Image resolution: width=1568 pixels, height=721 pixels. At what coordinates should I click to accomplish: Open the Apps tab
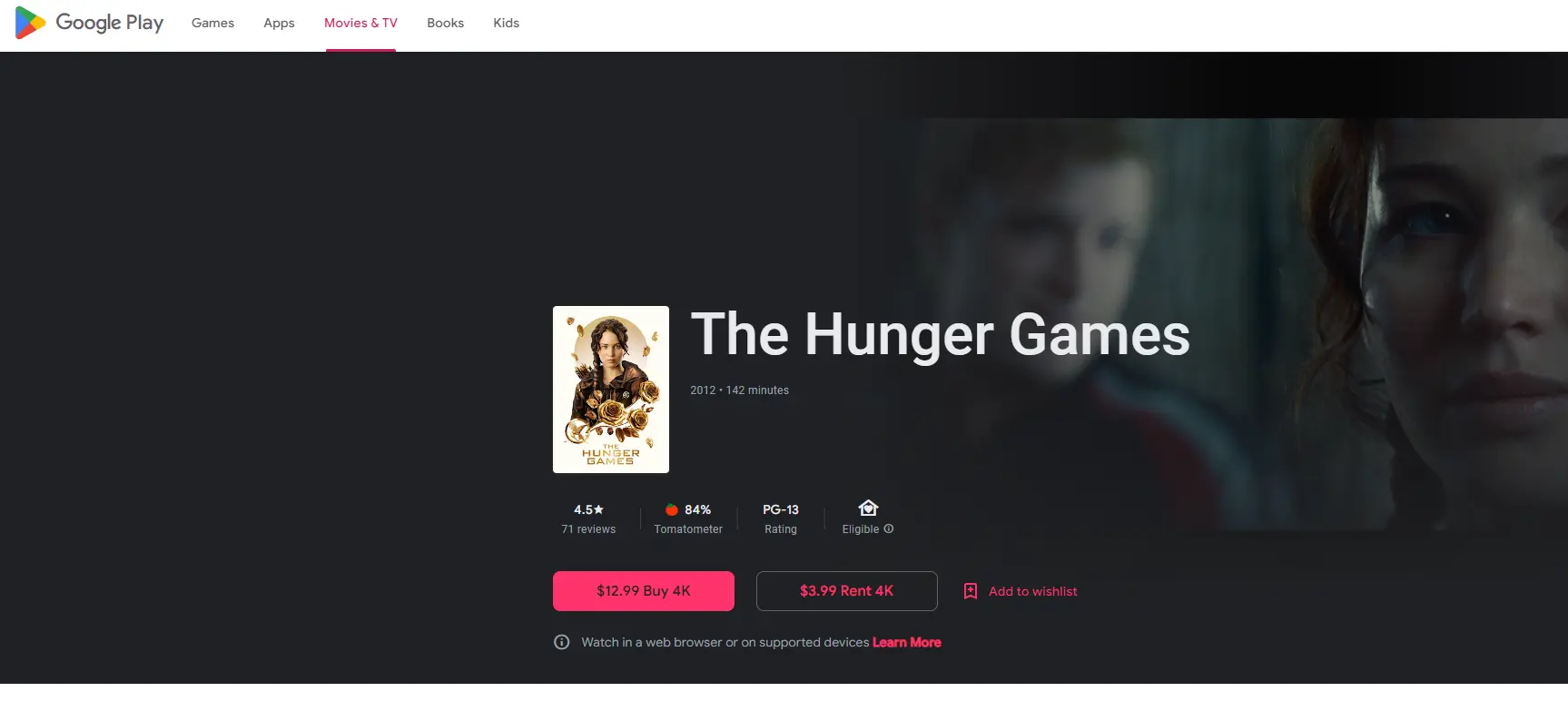tap(279, 23)
